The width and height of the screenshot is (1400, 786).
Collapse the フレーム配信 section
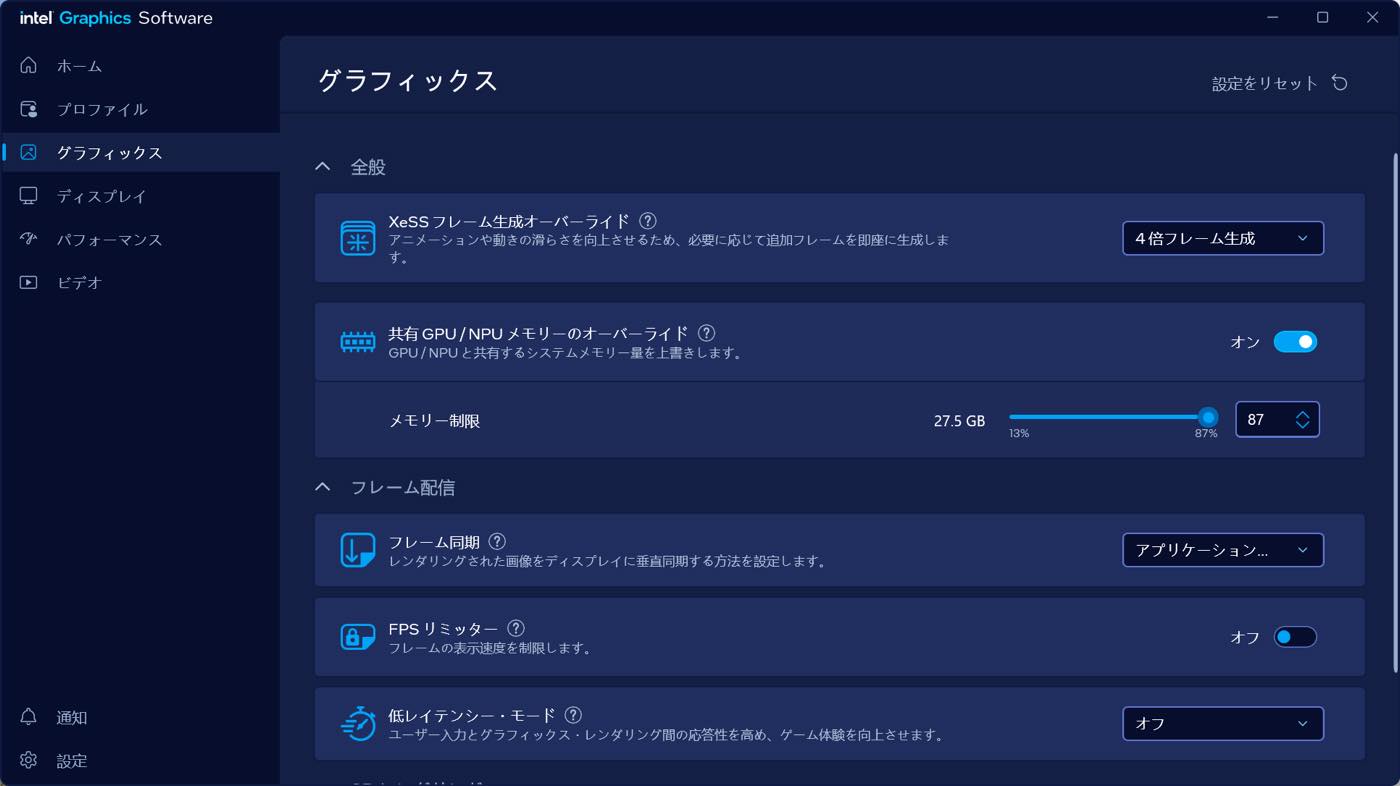pyautogui.click(x=322, y=487)
